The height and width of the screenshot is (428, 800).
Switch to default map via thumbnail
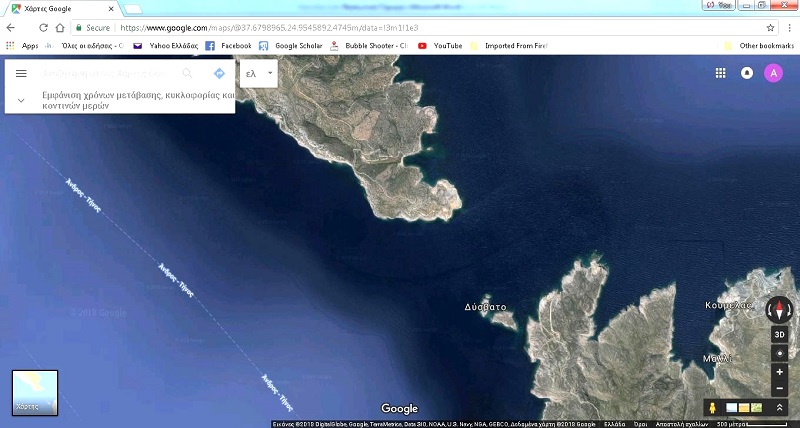tap(35, 392)
